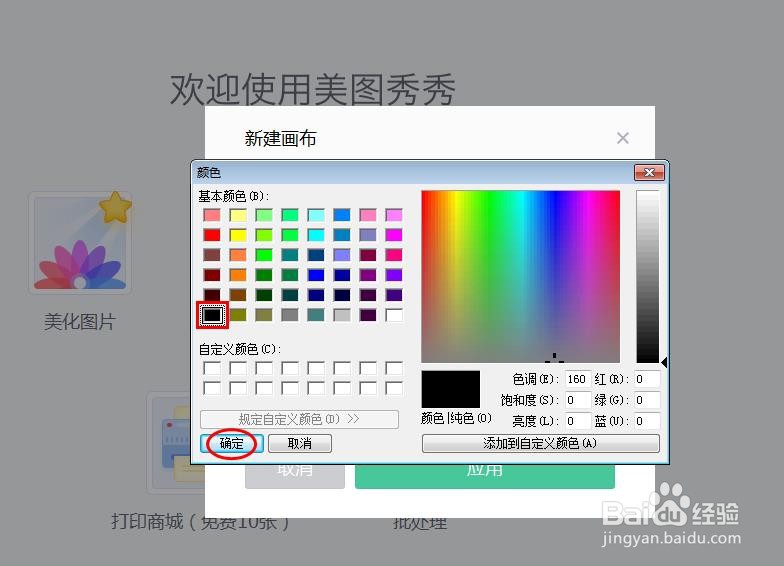784x566 pixels.
Task: Click 添加到自定义颜色 button
Action: pos(540,444)
